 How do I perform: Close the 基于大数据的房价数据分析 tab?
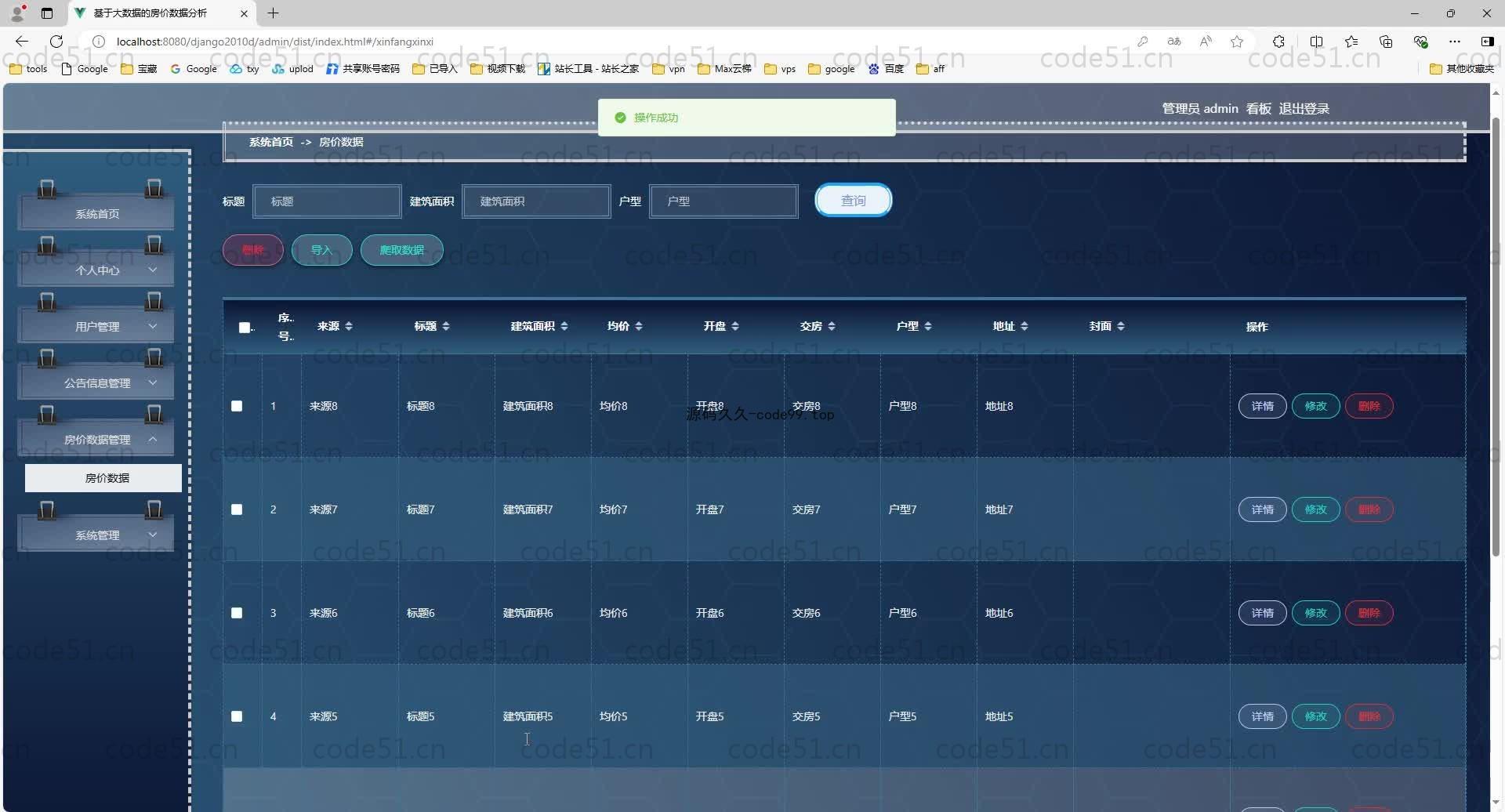244,13
